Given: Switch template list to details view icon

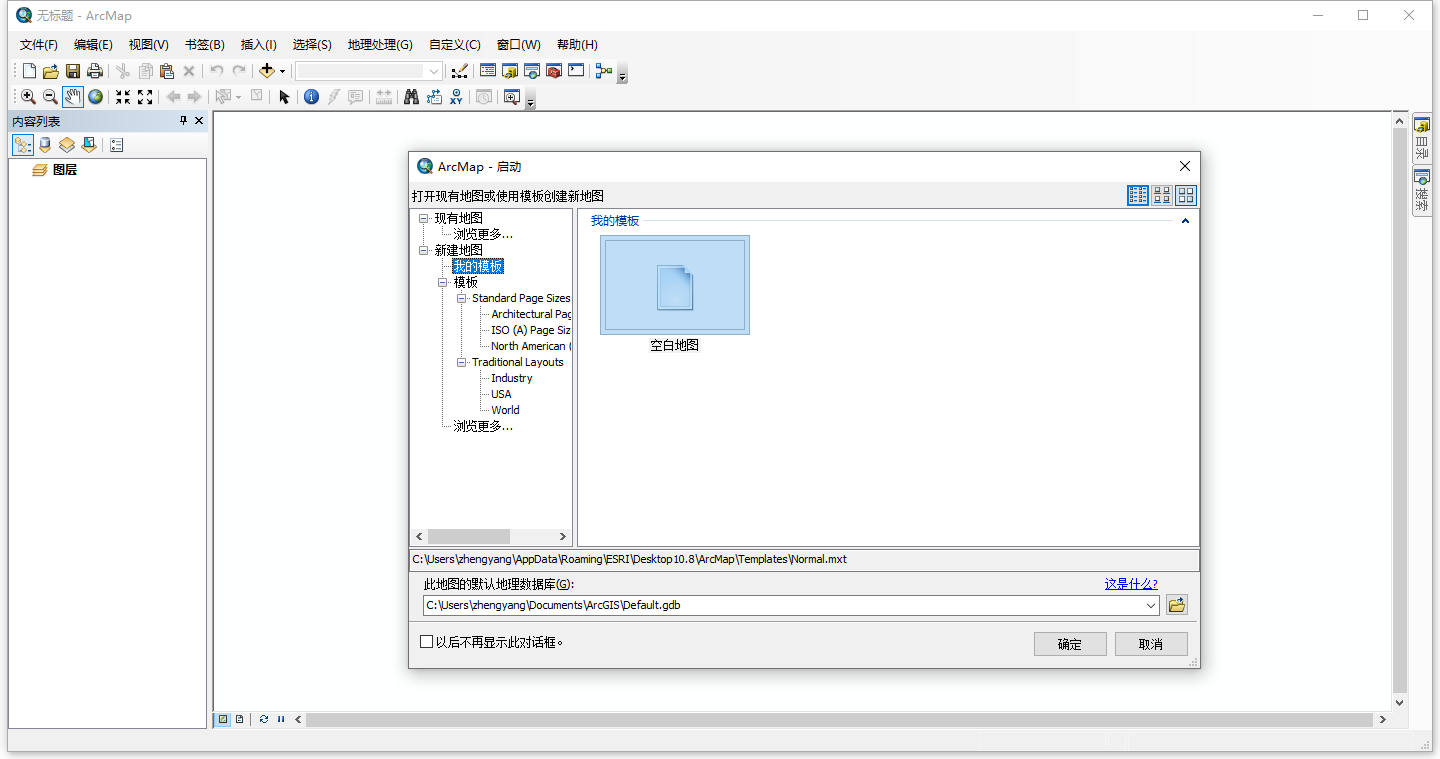Looking at the screenshot, I should coord(1138,195).
